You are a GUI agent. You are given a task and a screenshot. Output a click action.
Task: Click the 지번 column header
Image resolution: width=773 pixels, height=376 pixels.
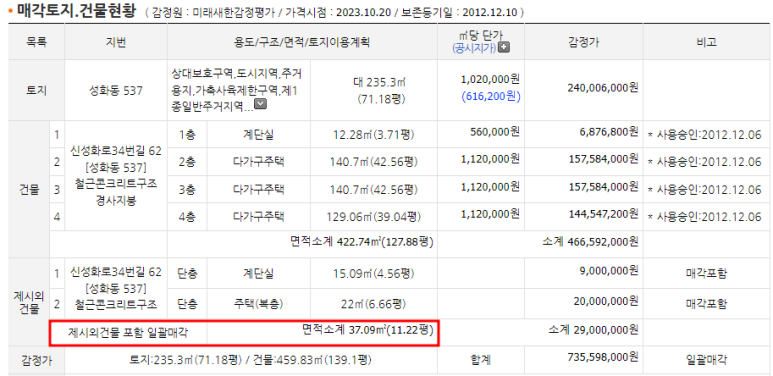[x=116, y=42]
